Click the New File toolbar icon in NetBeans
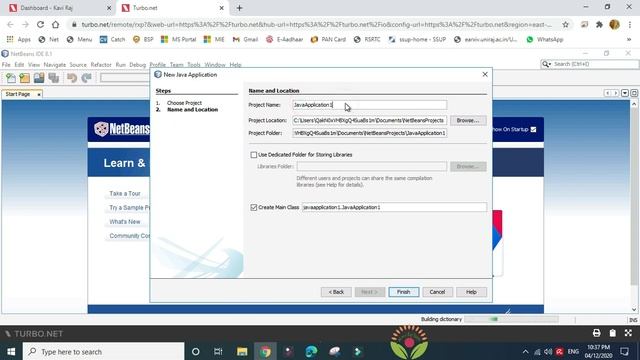 click(x=11, y=78)
